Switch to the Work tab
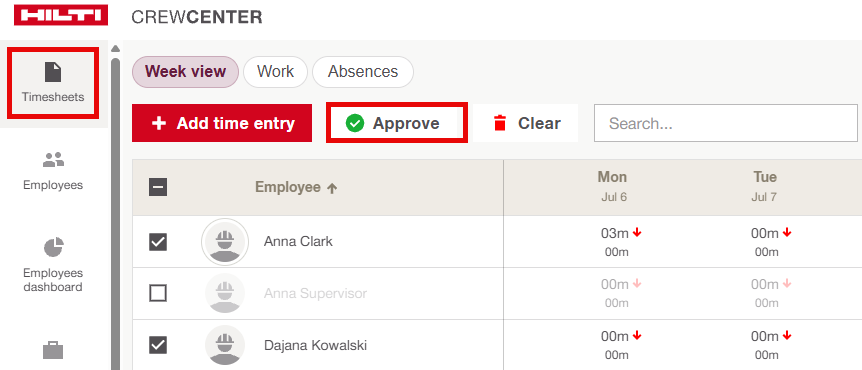Viewport: 862px width, 370px height. [x=275, y=72]
